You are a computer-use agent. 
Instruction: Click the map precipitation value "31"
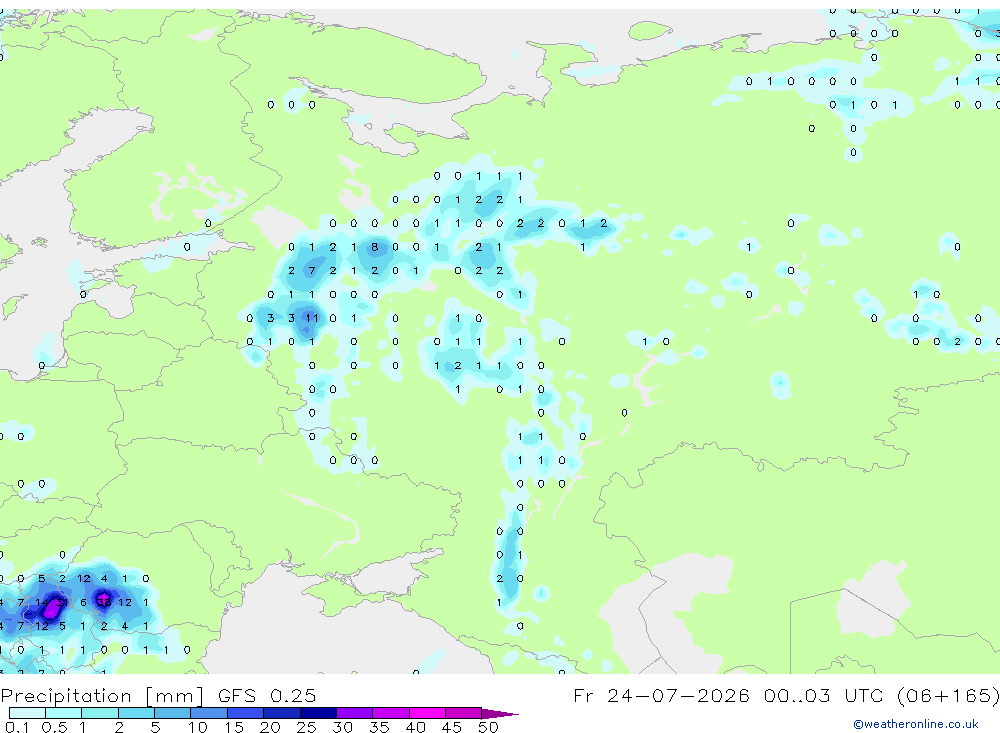pyautogui.click(x=62, y=602)
